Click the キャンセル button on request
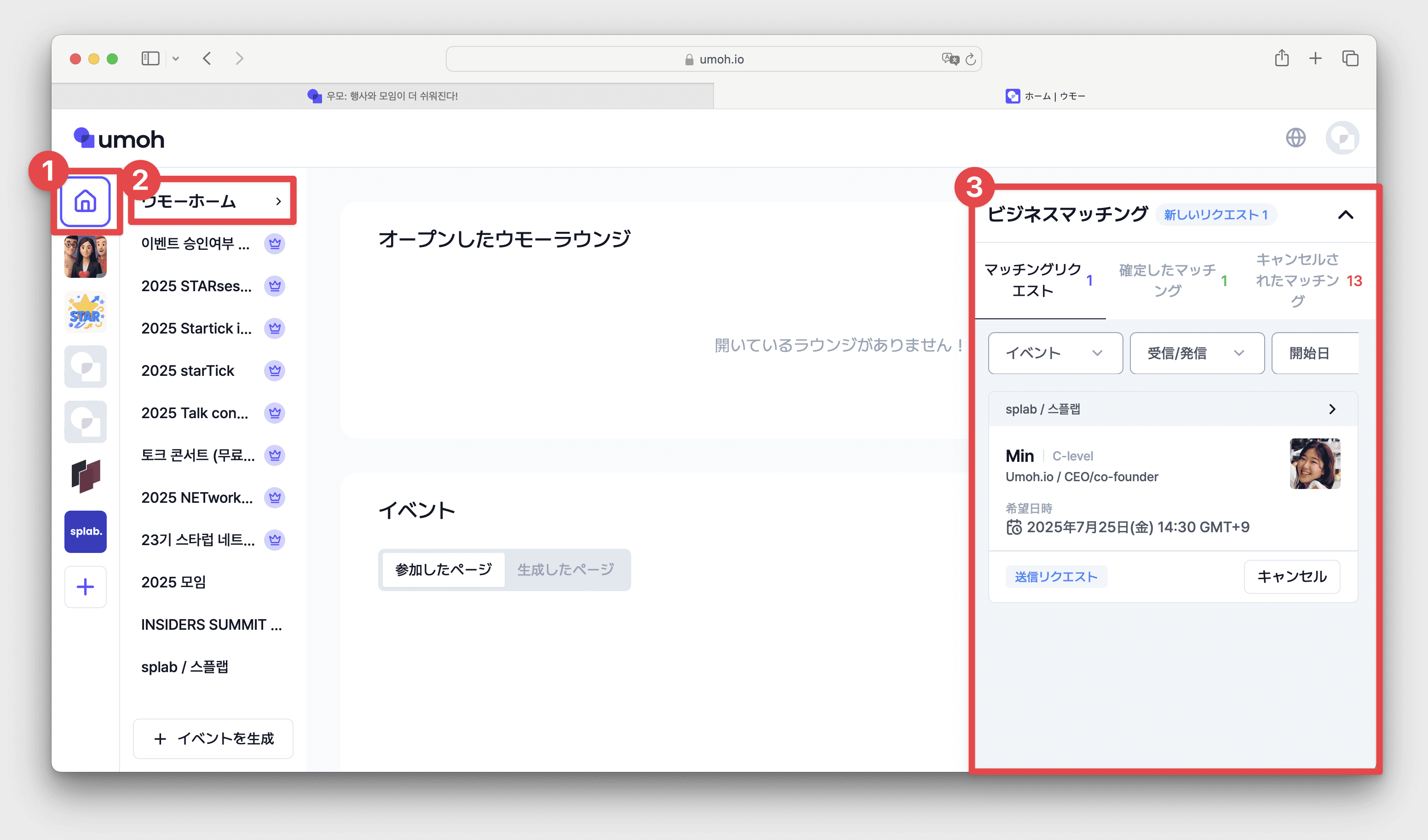This screenshot has width=1428, height=840. (1291, 576)
